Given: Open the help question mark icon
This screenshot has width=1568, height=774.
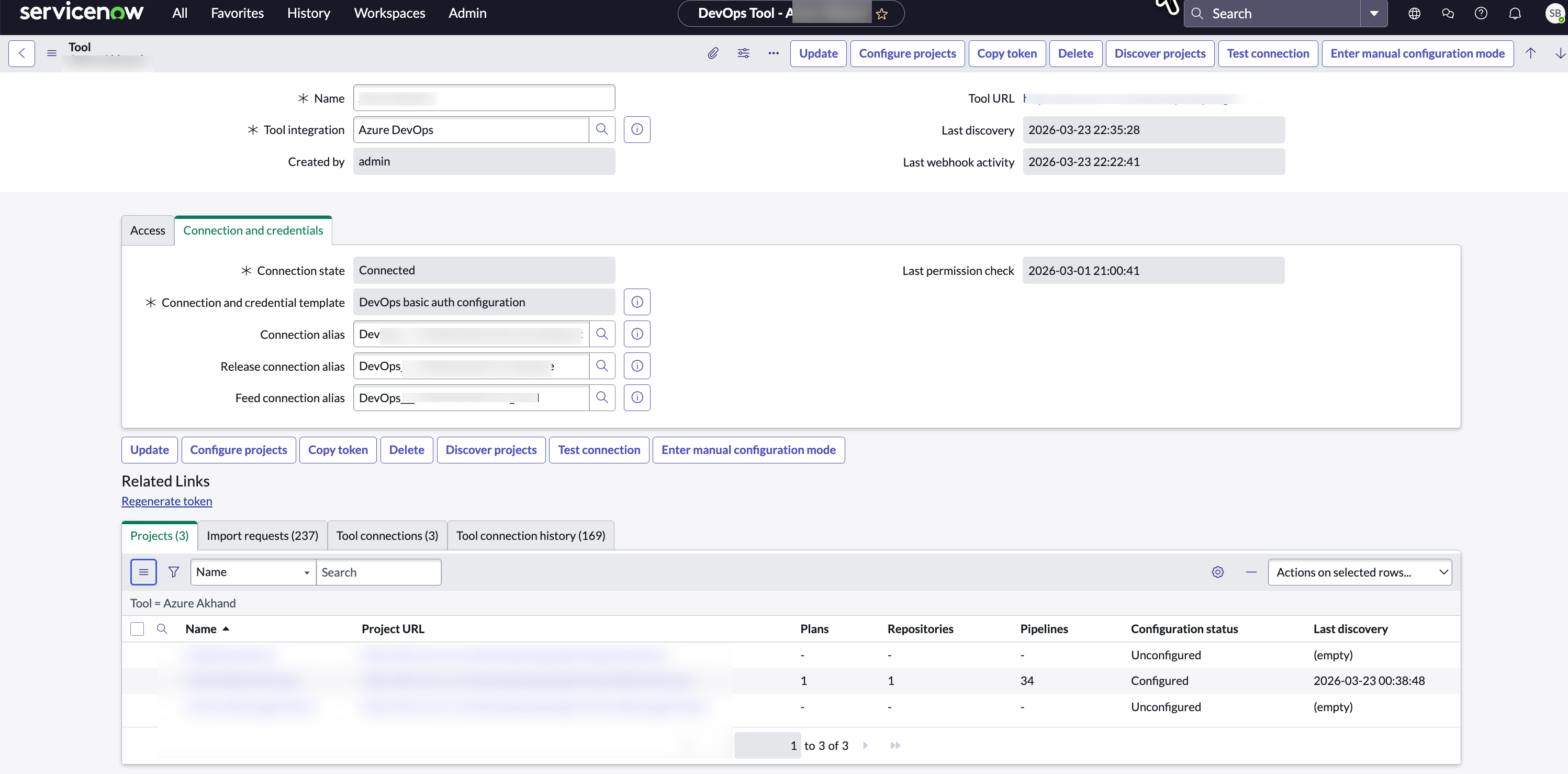Looking at the screenshot, I should 1481,14.
